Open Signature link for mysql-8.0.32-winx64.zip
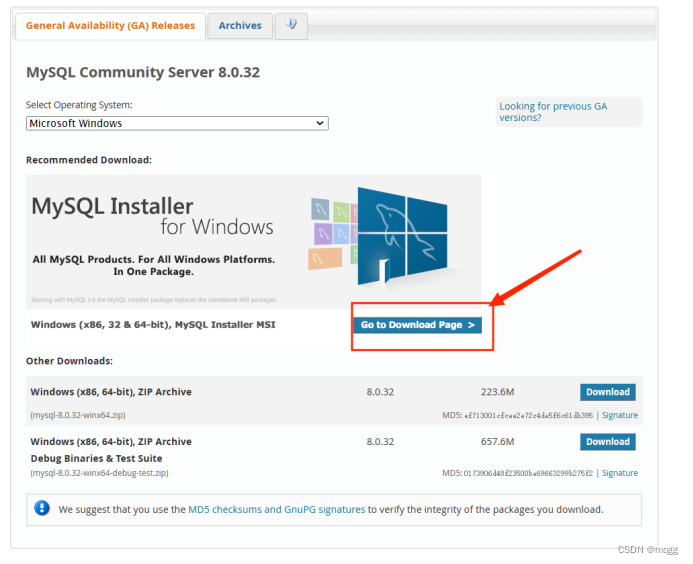Viewport: 693px width, 564px height. pyautogui.click(x=620, y=415)
